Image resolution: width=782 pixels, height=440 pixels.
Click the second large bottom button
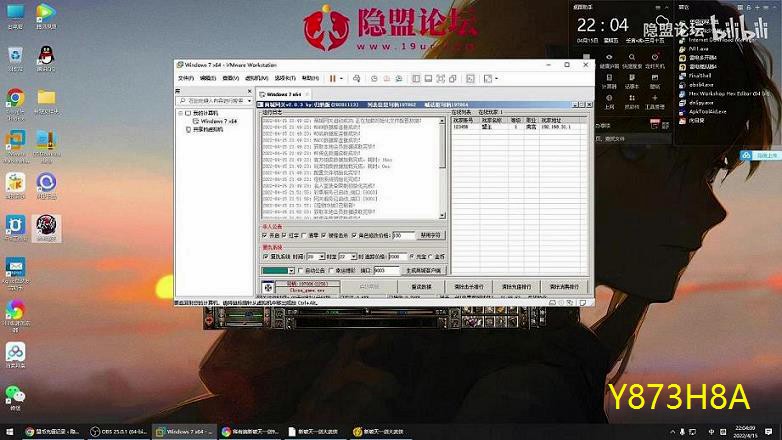tap(421, 287)
